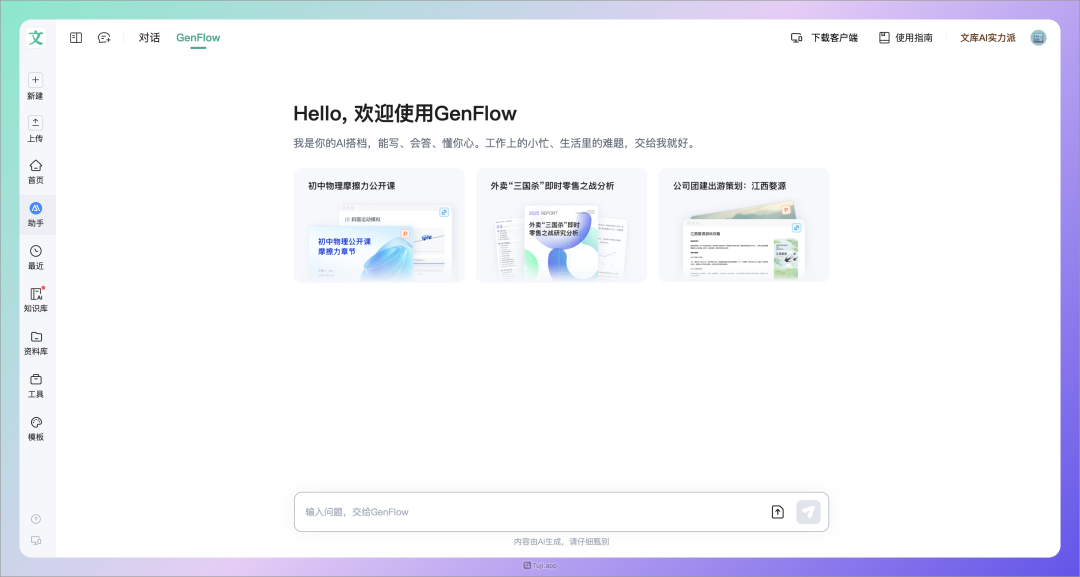Select the 助手 (Assistant) sidebar icon

pos(35,208)
